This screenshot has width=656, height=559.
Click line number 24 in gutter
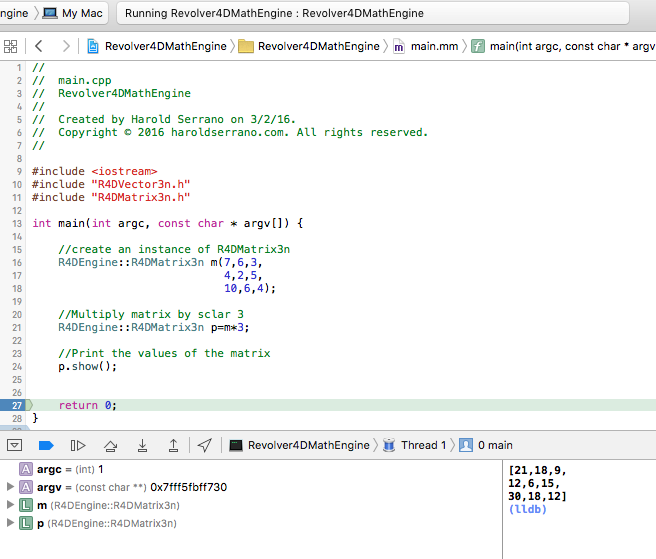tap(17, 367)
